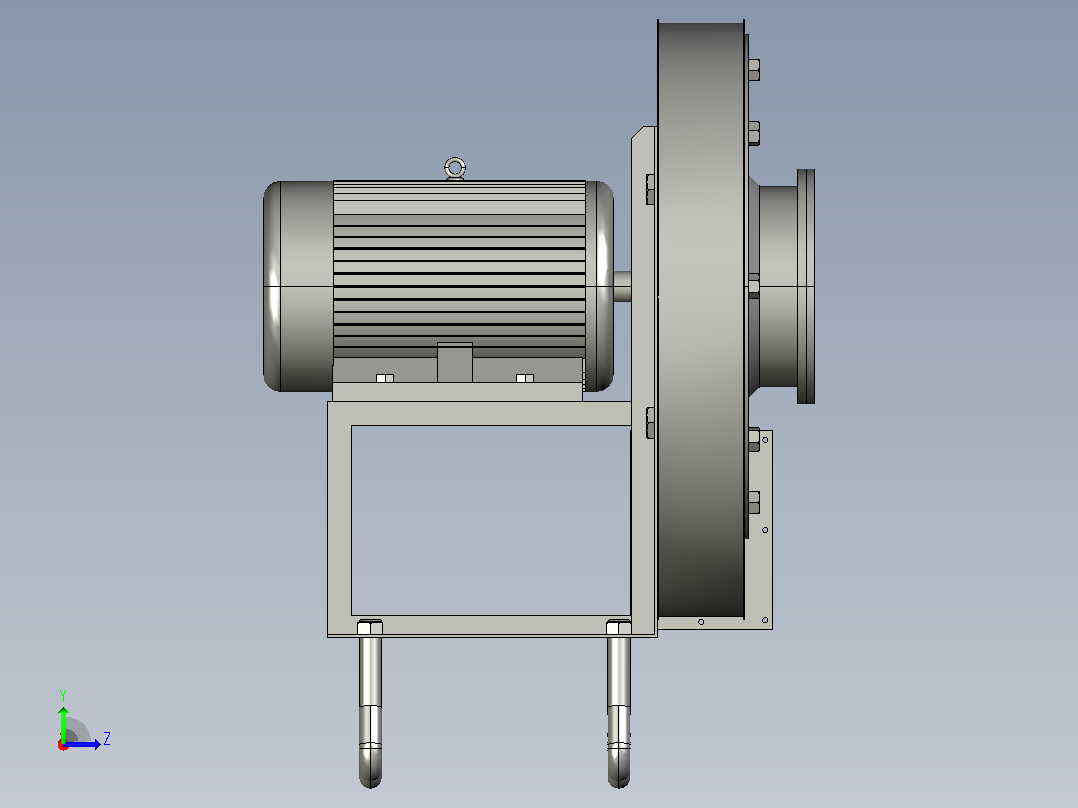Click the fan inlet flange on the right
This screenshot has width=1078, height=808.
[806, 286]
